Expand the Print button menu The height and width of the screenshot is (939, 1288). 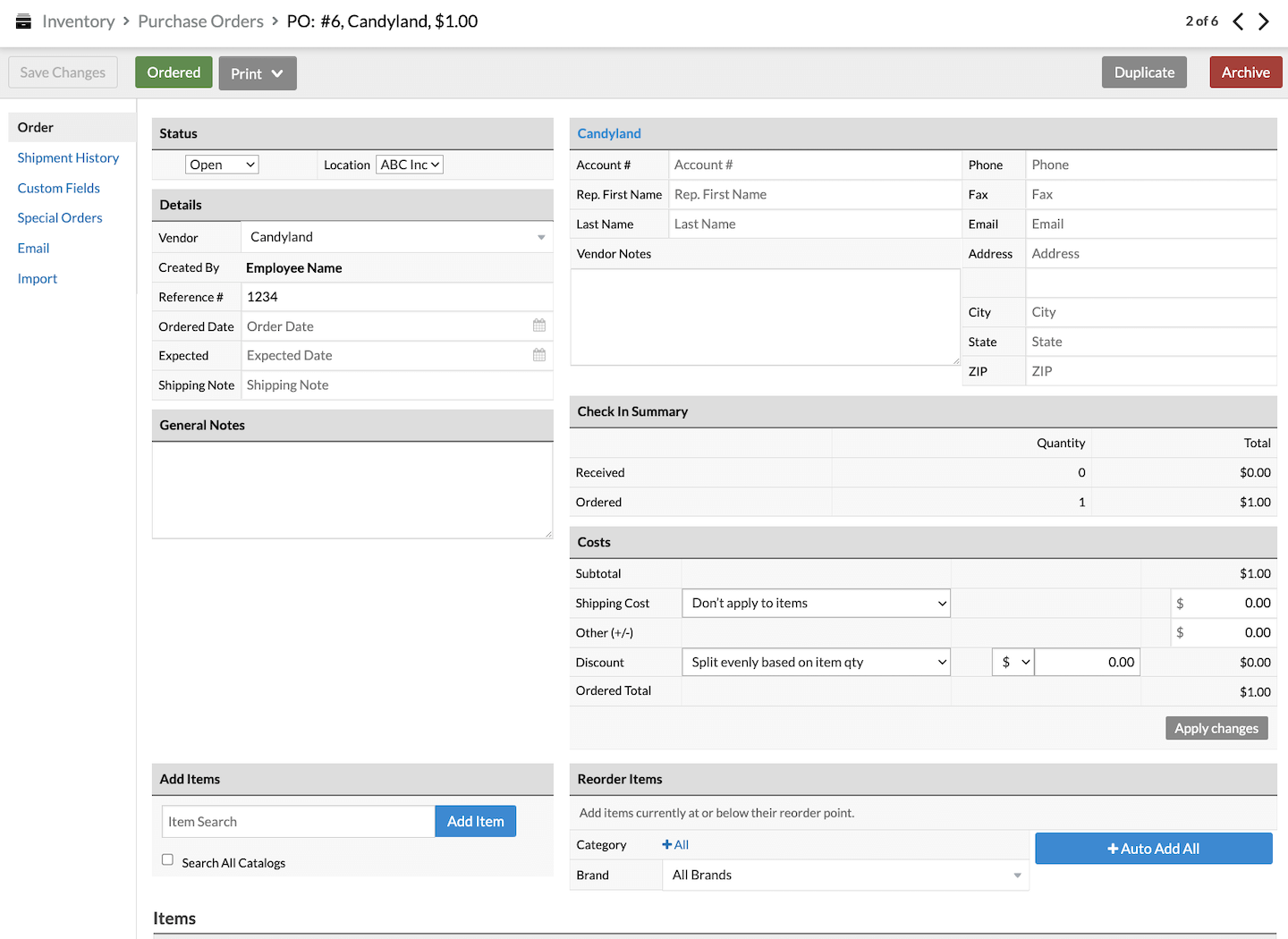point(258,73)
